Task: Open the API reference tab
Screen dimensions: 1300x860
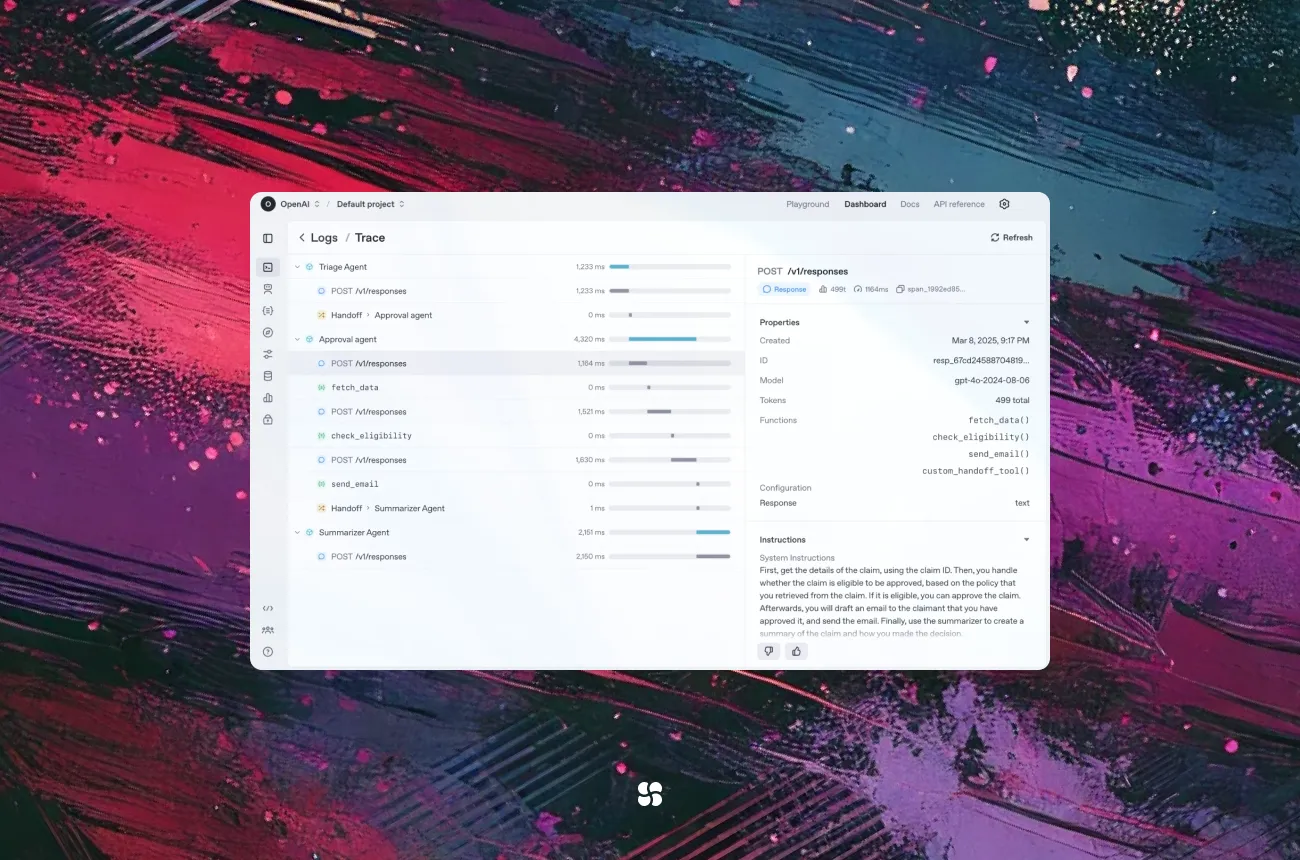Action: click(x=959, y=204)
